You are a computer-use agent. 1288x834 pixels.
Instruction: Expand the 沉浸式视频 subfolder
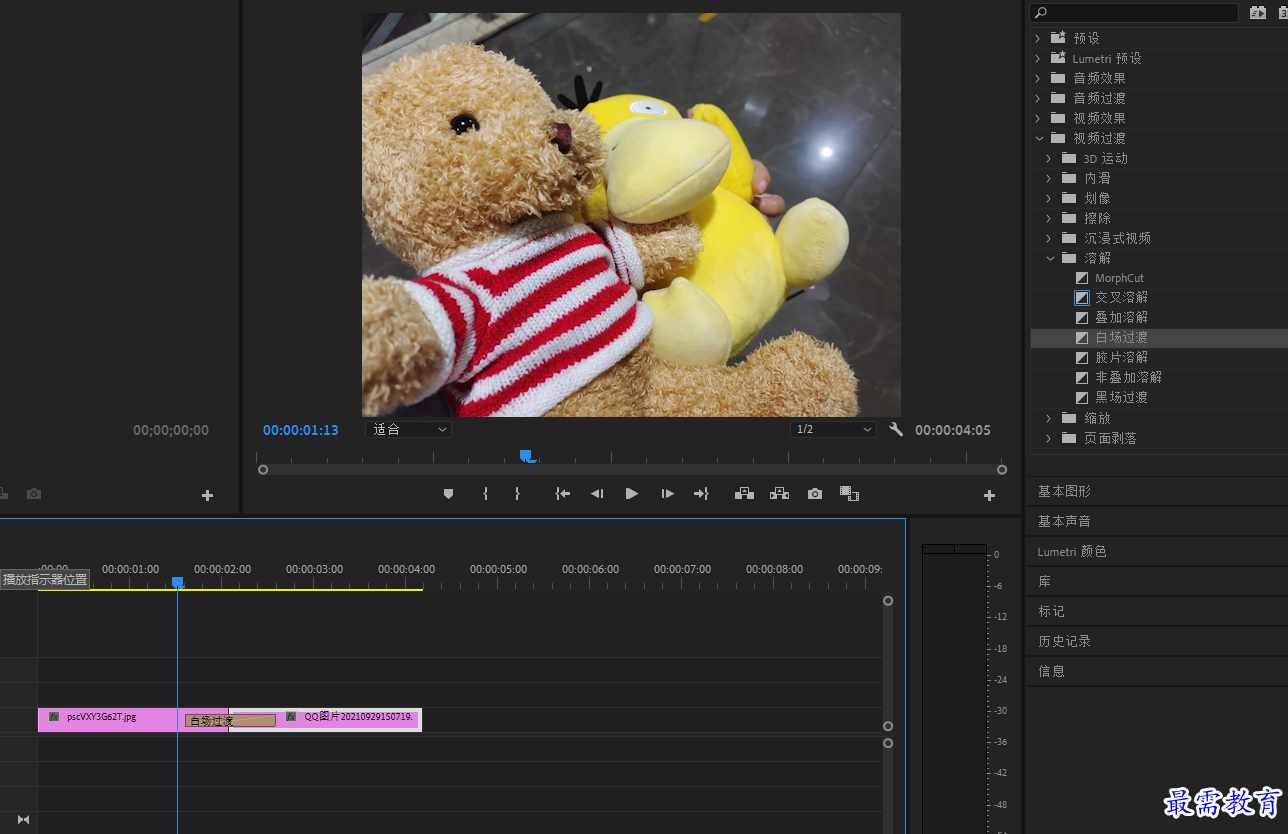coord(1049,238)
